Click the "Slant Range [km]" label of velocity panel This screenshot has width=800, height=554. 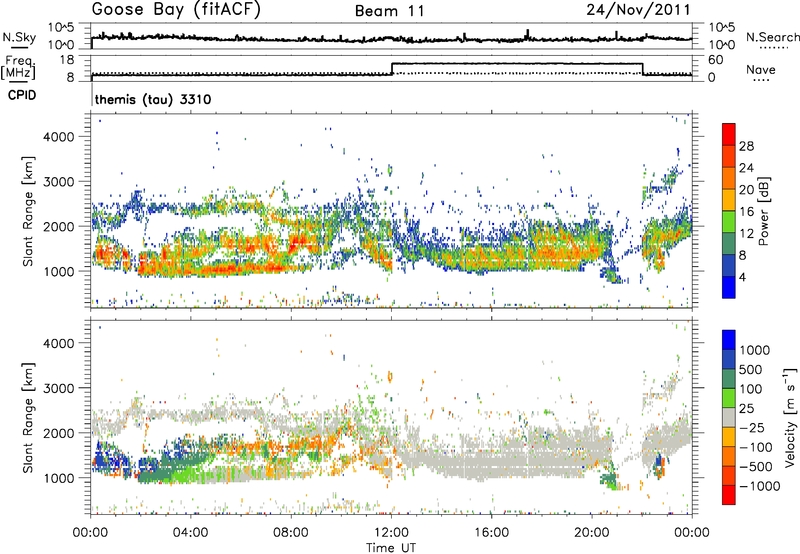click(28, 418)
